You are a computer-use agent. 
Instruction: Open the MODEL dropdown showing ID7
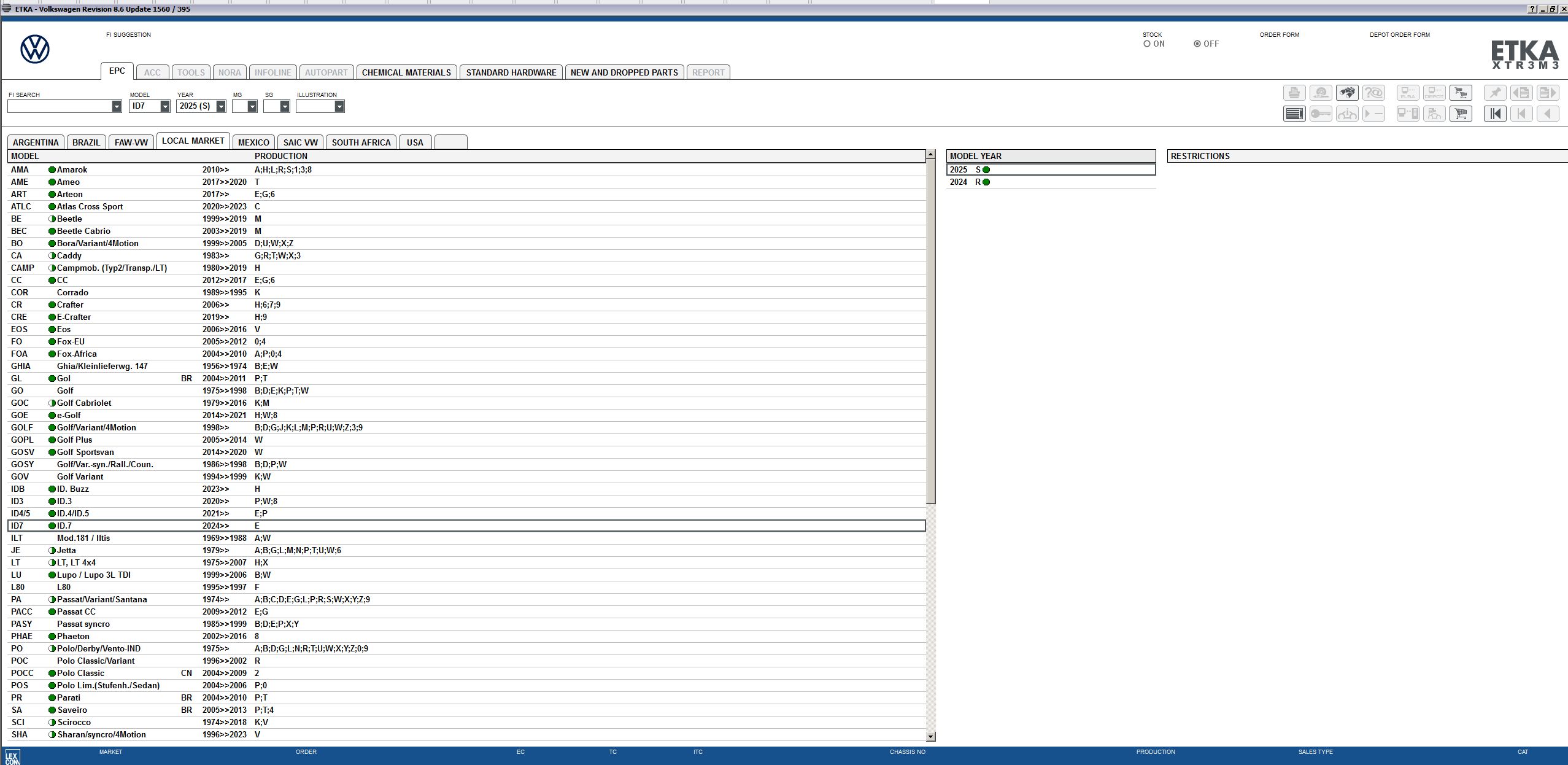coord(165,106)
